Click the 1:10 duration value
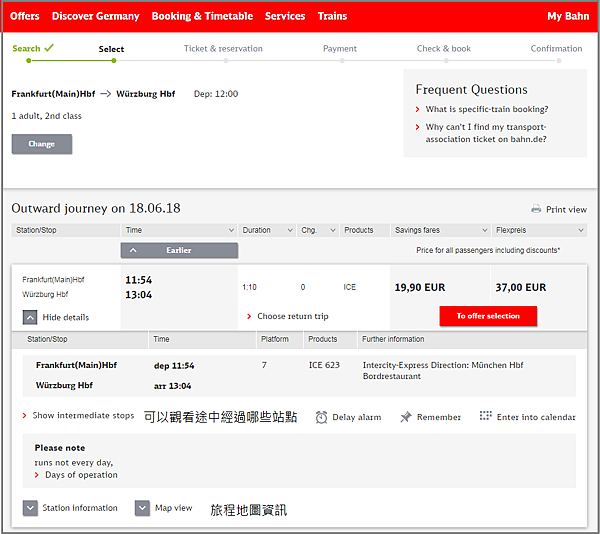The image size is (600, 534). click(249, 287)
